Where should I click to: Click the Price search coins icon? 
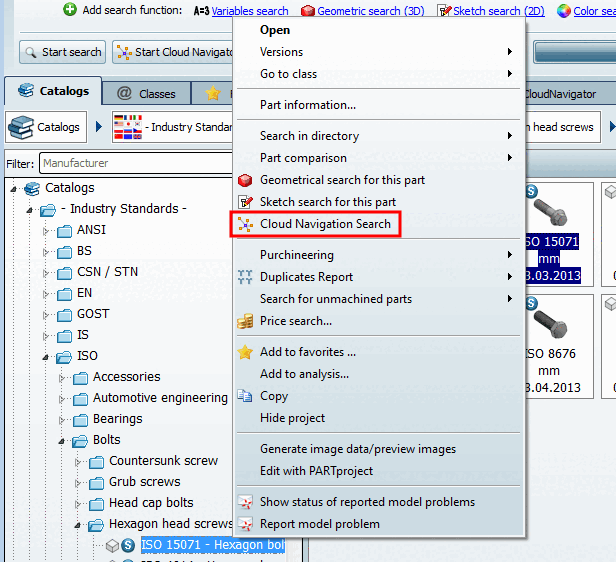[245, 321]
